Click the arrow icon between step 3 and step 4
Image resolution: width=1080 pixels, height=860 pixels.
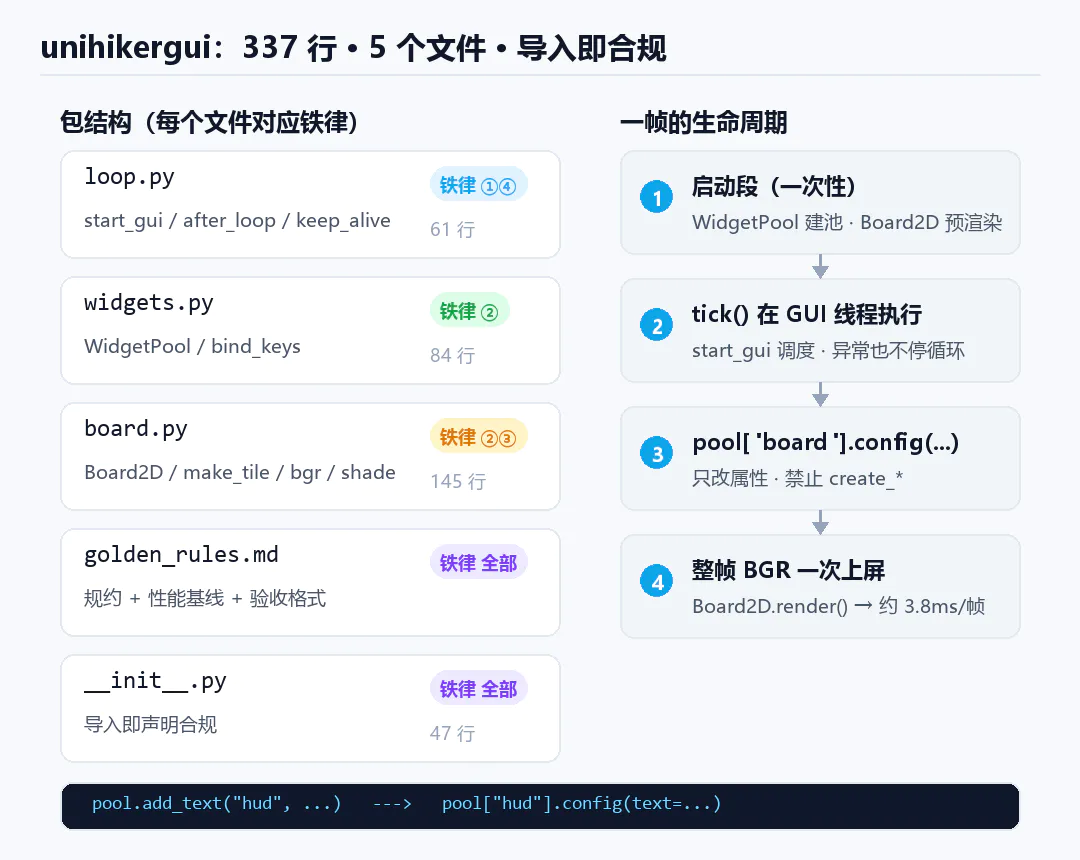coord(820,523)
